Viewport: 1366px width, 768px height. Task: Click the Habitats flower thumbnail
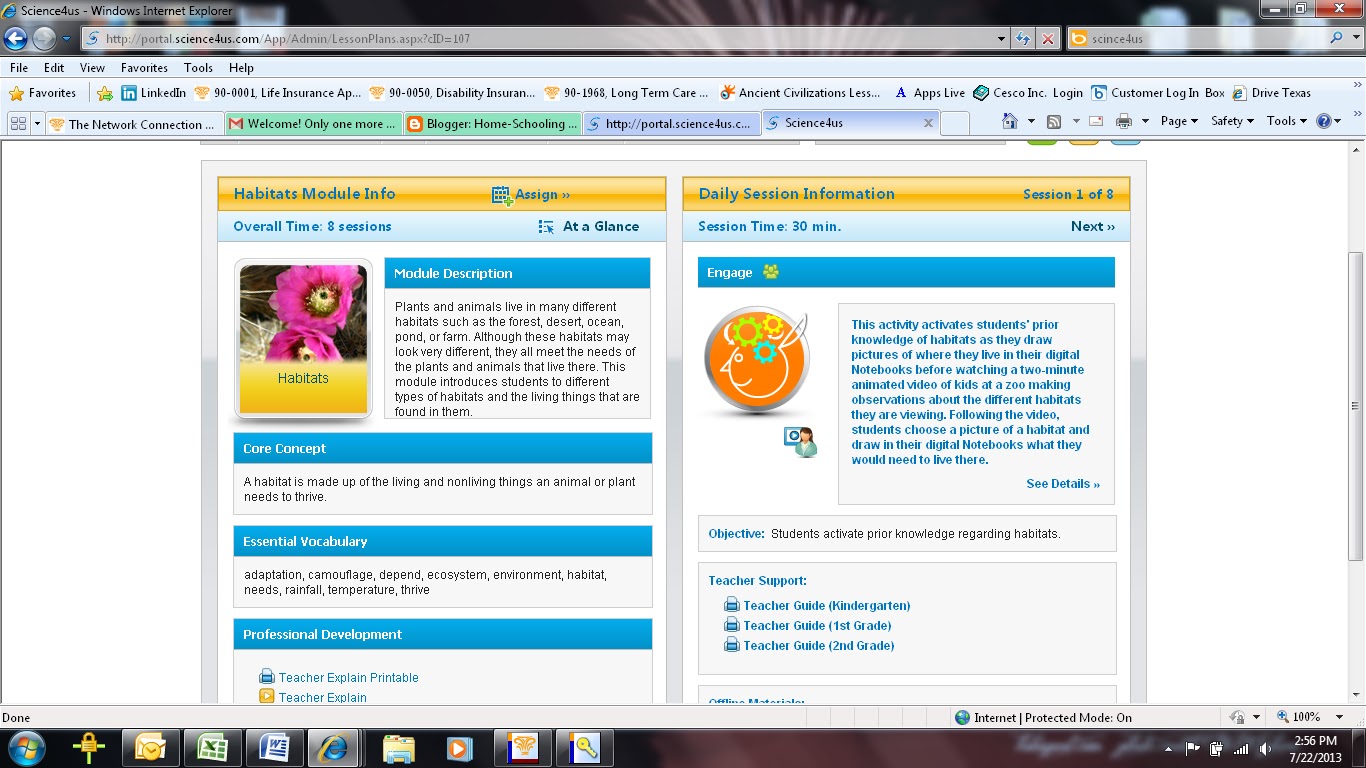pos(303,339)
